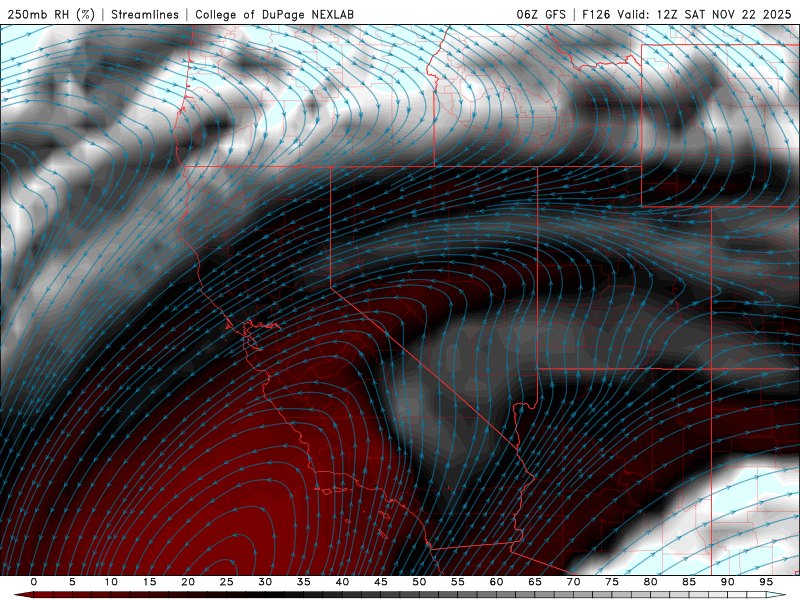Pick the "35" humidity scale label
The height and width of the screenshot is (600, 800).
click(304, 582)
